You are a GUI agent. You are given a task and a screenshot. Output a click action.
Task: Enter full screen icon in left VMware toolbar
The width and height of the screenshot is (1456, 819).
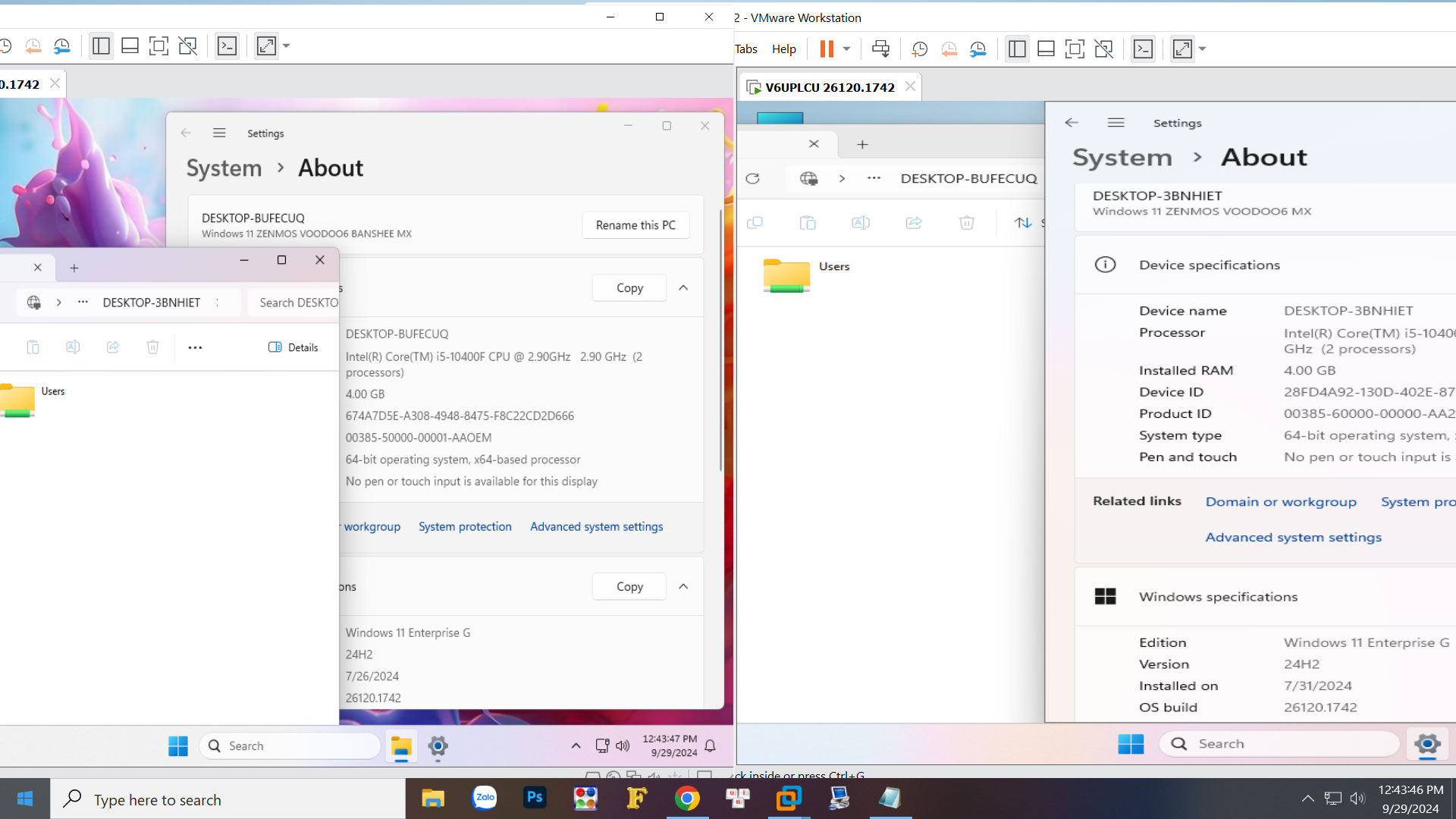[158, 46]
